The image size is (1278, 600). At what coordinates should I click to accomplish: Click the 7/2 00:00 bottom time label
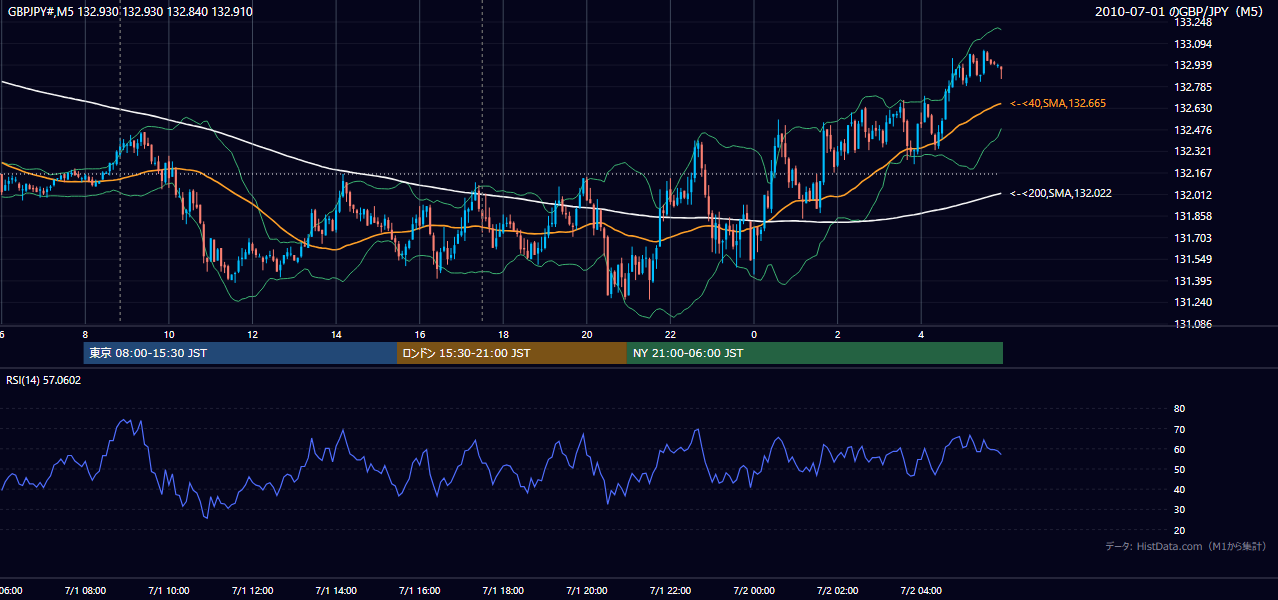754,591
